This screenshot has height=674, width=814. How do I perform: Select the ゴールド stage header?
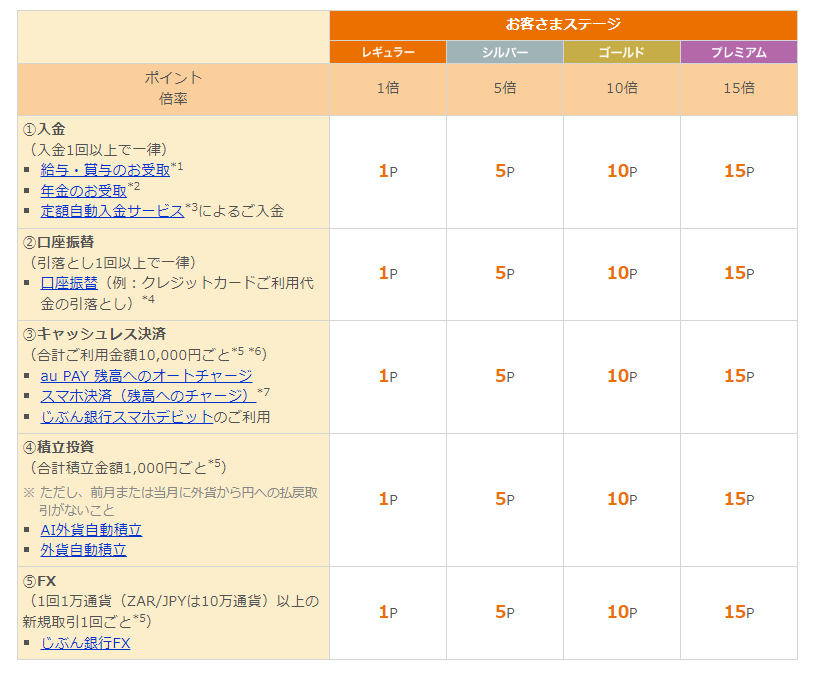coord(621,52)
